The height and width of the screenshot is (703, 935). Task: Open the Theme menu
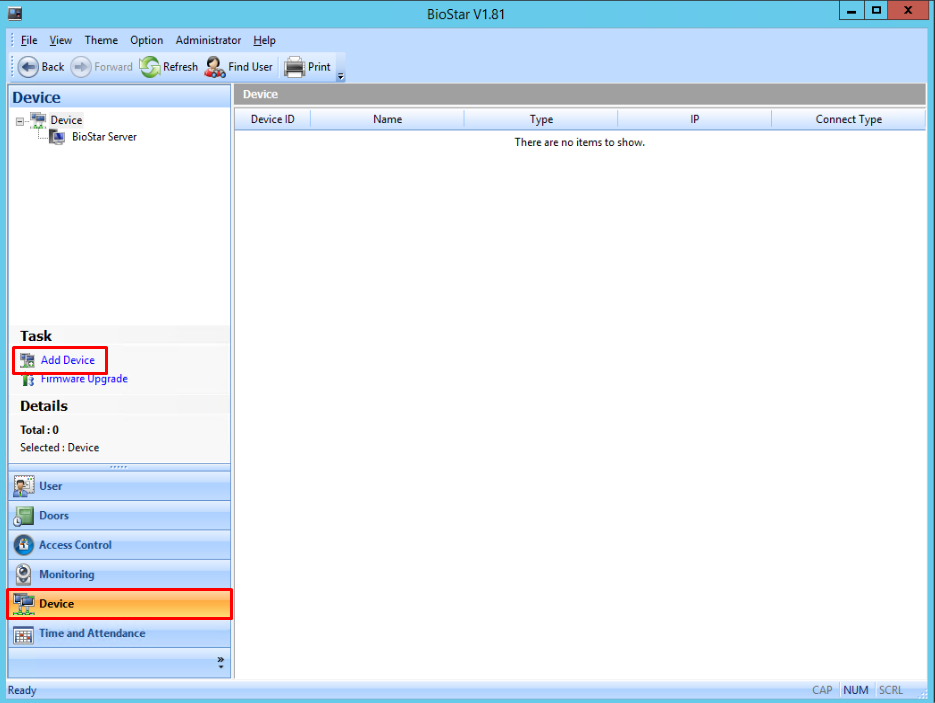101,40
